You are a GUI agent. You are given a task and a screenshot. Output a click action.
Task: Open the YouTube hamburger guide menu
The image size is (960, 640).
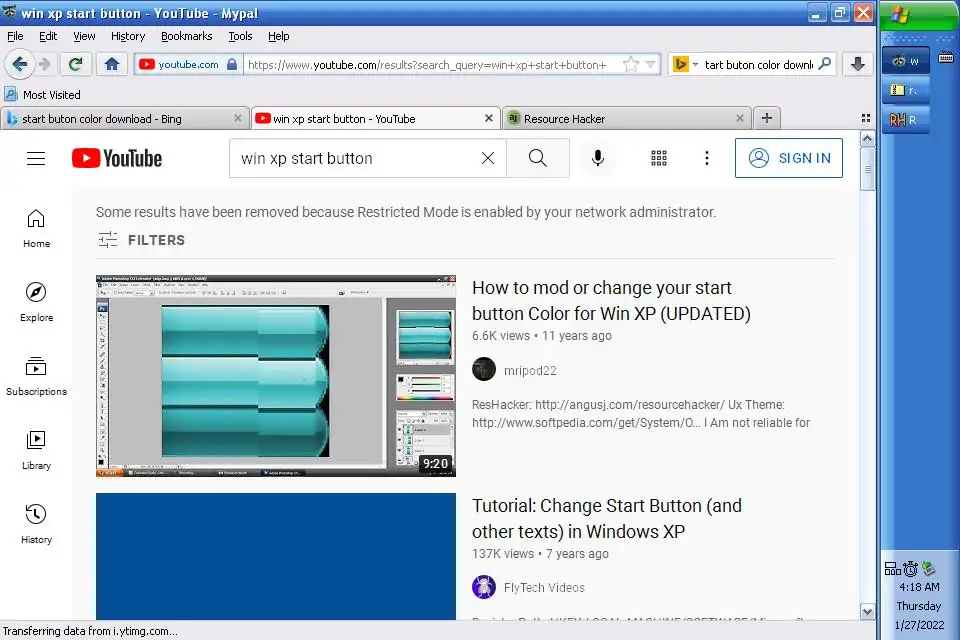click(x=36, y=158)
